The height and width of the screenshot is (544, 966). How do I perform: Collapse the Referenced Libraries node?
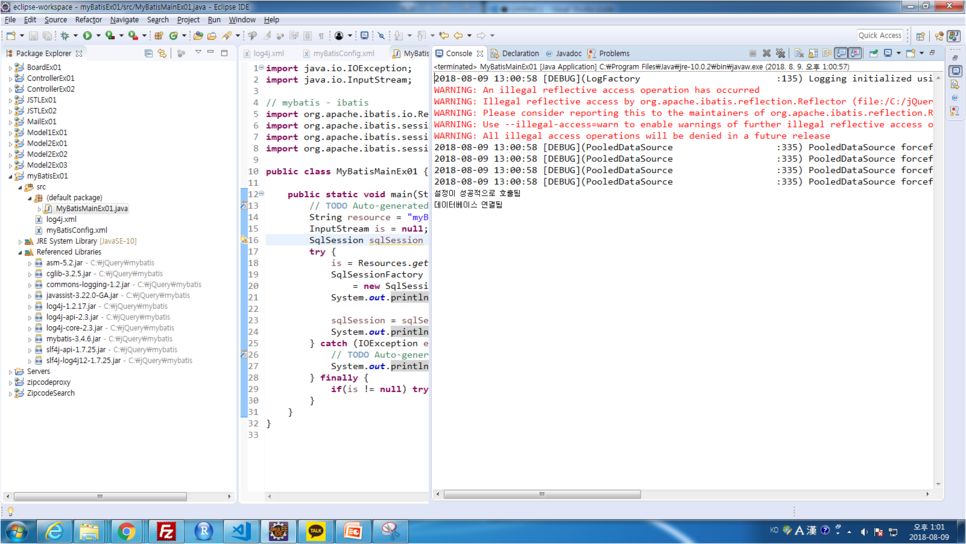(20, 252)
